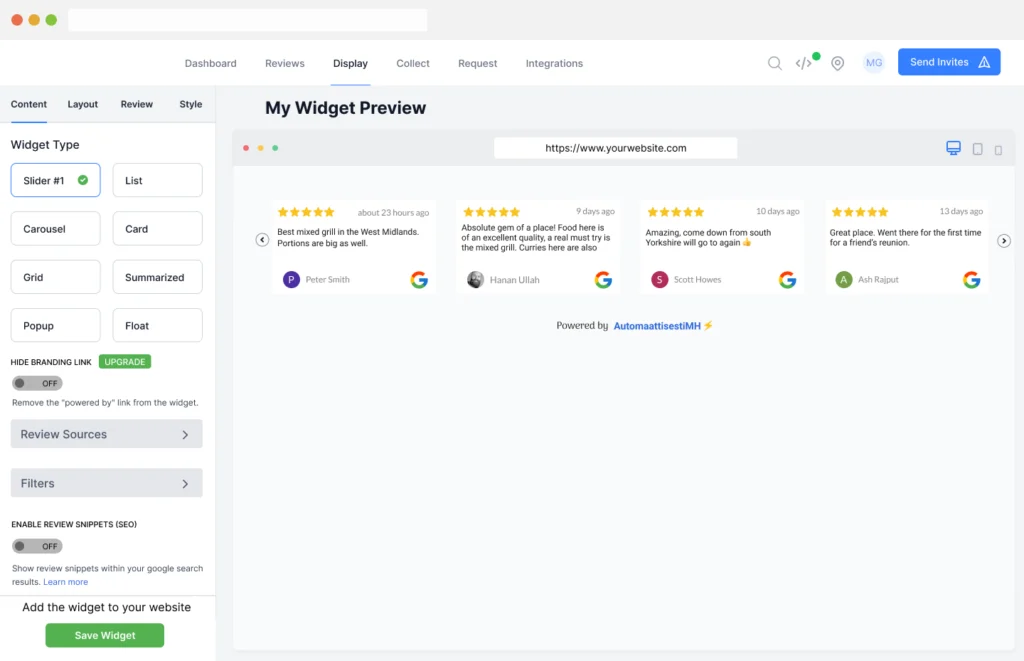Enable the Review Snippets SEO toggle
The image size is (1024, 661).
click(37, 546)
